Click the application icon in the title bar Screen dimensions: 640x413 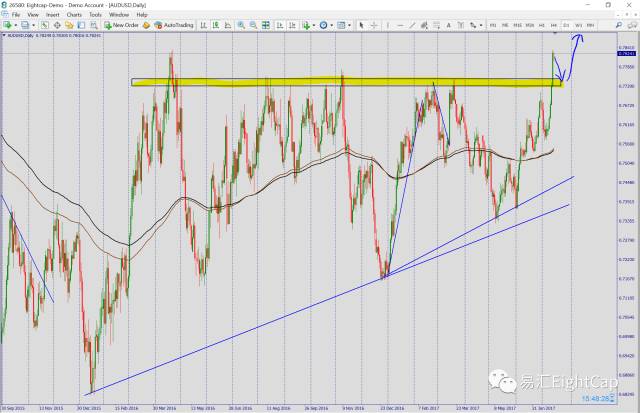pyautogui.click(x=4, y=5)
